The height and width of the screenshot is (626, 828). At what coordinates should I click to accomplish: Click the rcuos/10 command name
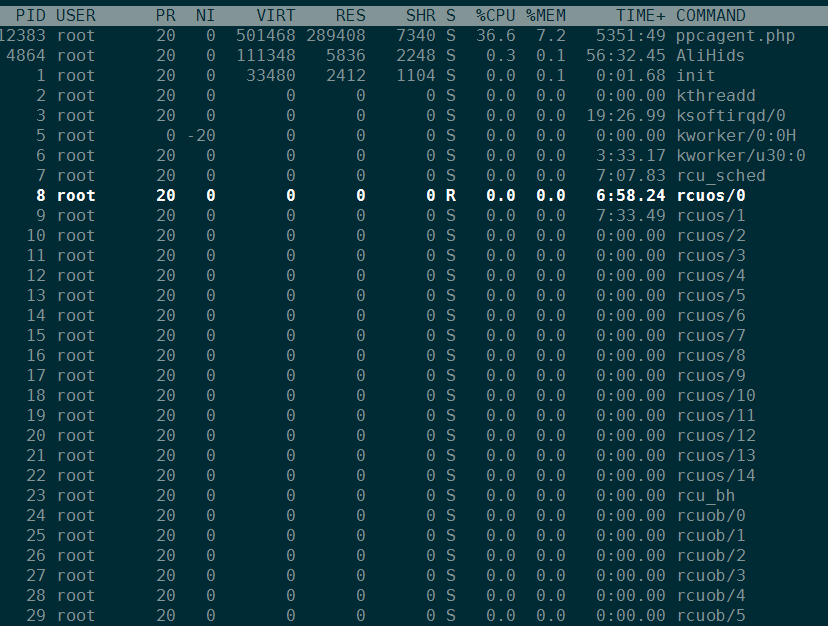(716, 396)
